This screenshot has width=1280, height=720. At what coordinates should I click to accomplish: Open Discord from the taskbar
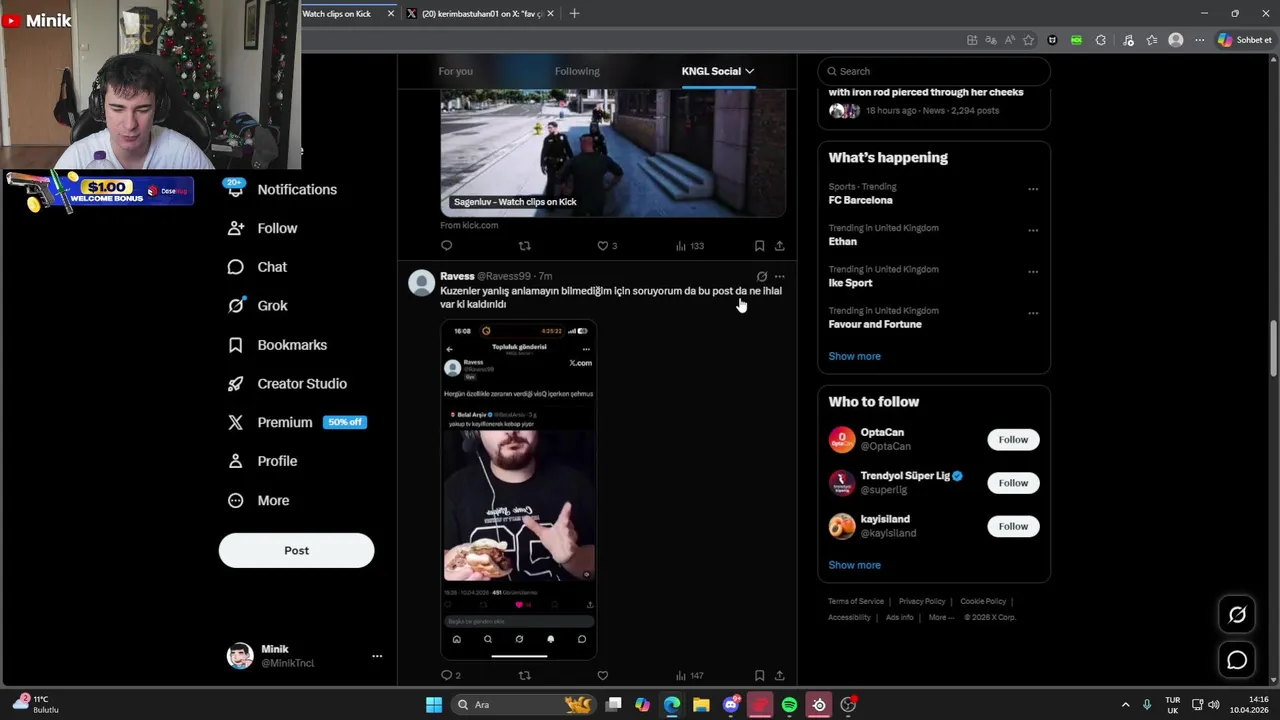(731, 705)
